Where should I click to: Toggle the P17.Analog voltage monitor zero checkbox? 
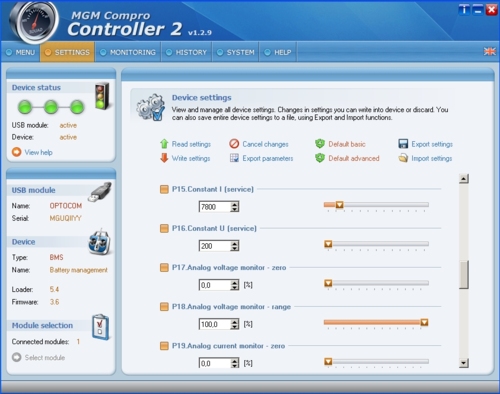164,268
